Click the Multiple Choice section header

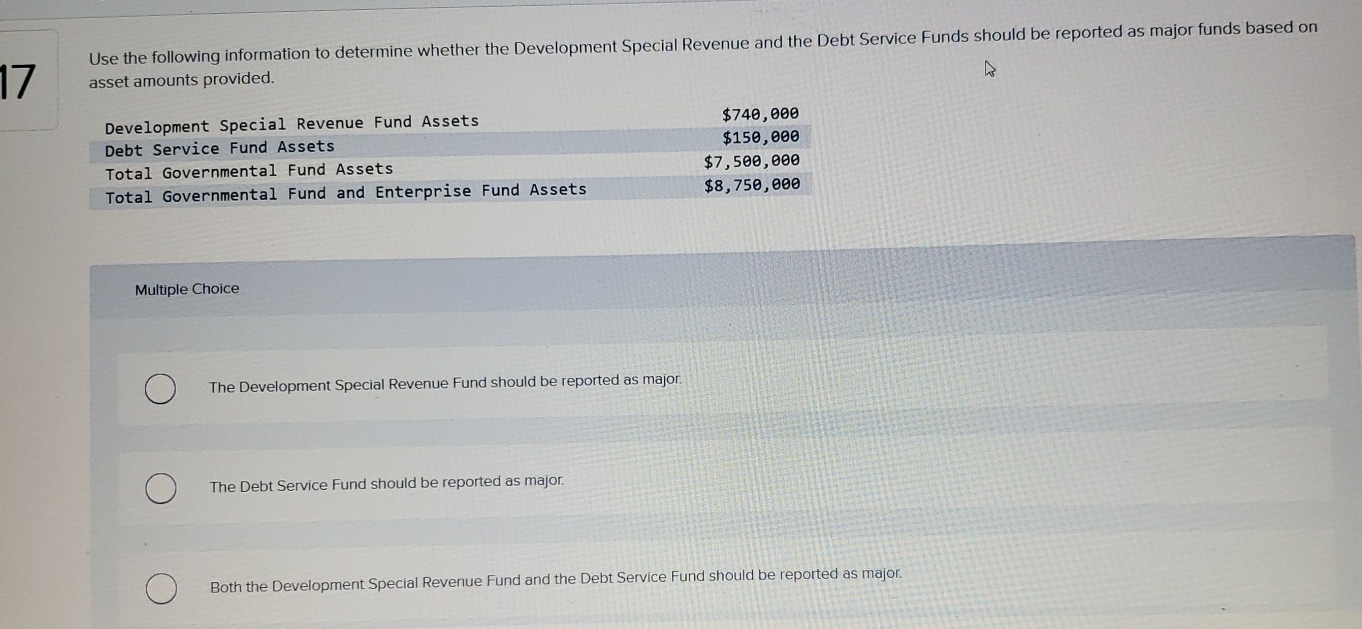[x=187, y=288]
